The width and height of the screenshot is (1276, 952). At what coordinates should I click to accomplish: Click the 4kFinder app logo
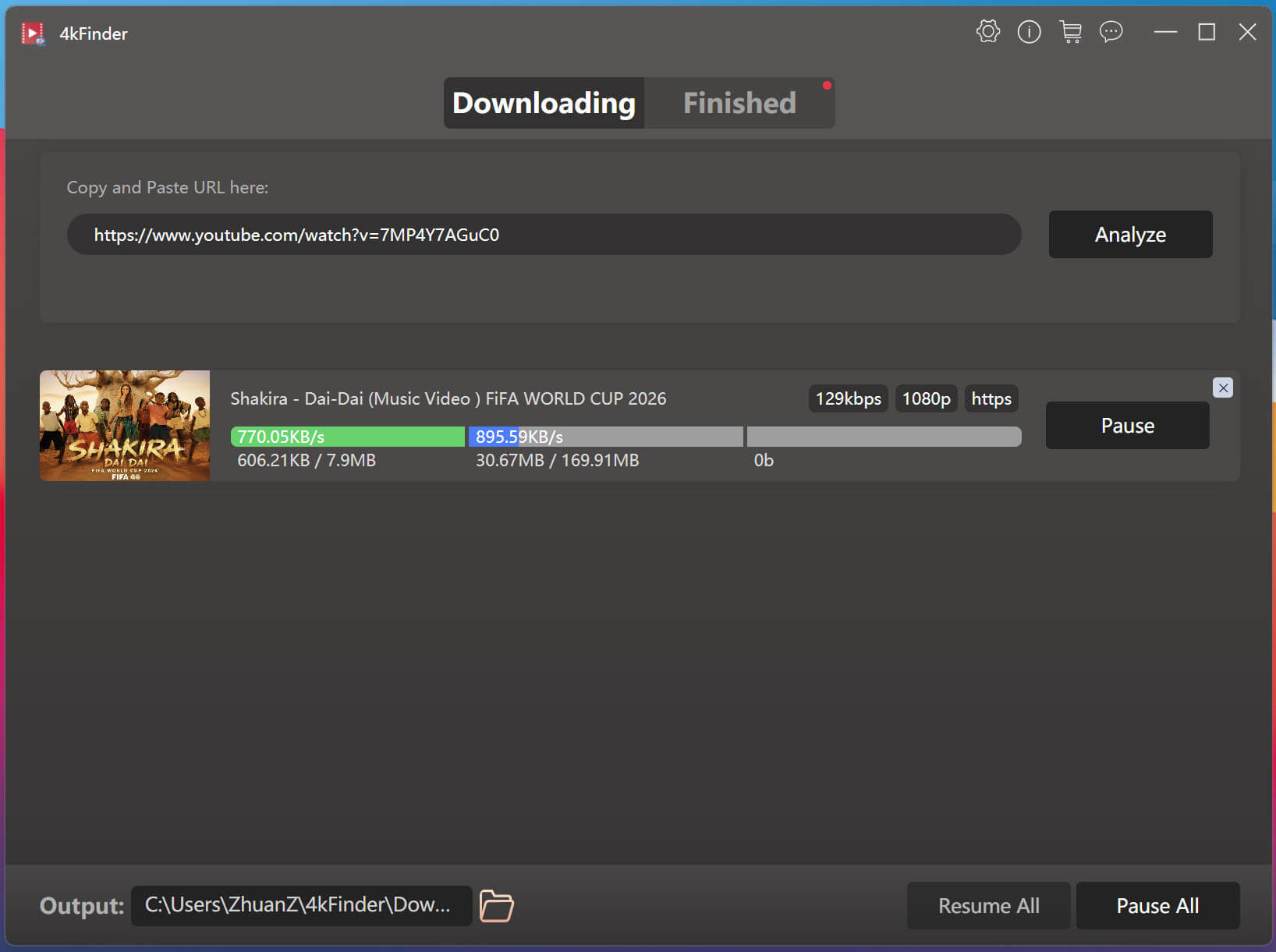(33, 34)
